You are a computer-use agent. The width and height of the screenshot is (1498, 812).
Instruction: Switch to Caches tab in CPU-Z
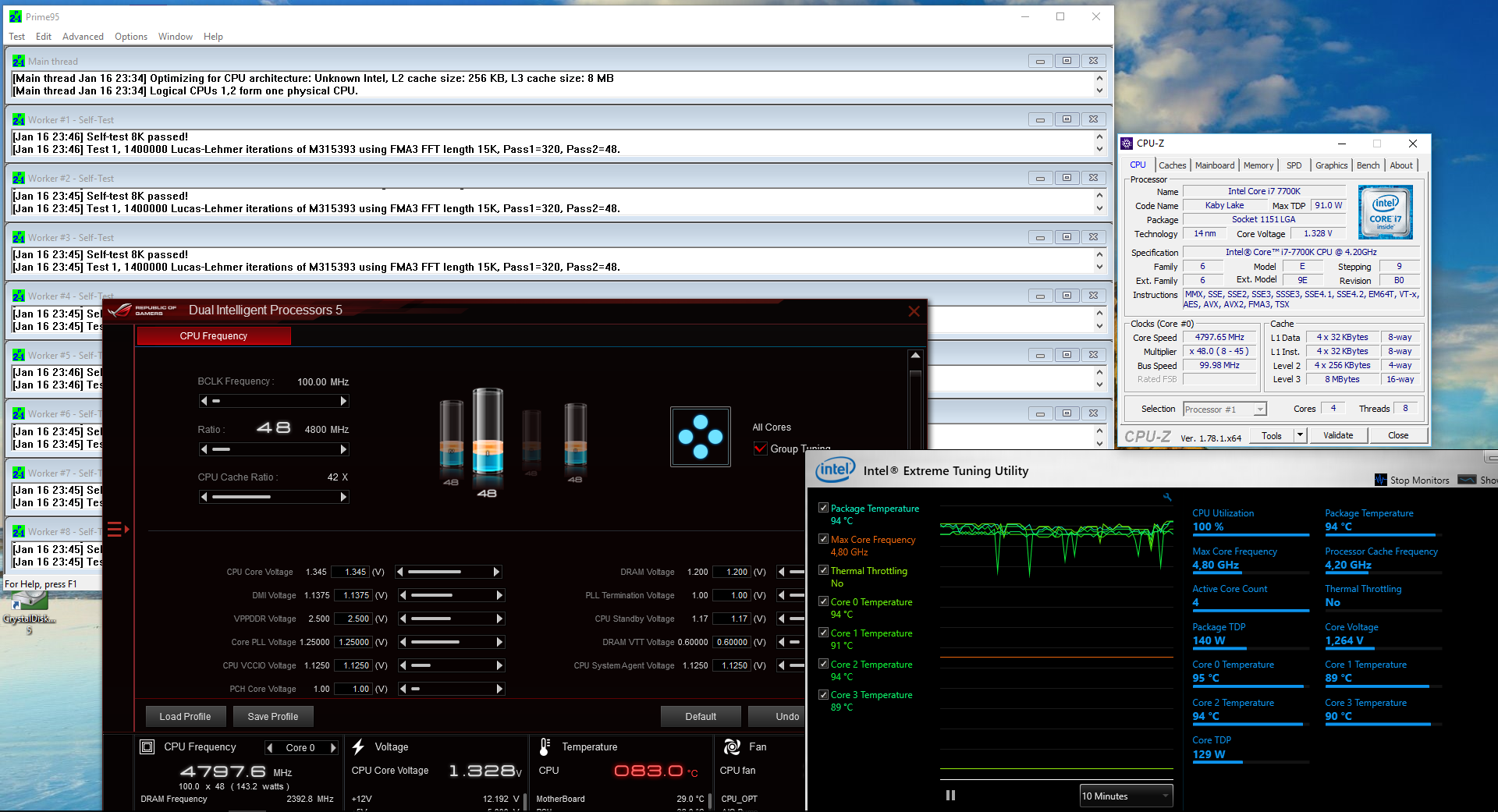(1172, 165)
